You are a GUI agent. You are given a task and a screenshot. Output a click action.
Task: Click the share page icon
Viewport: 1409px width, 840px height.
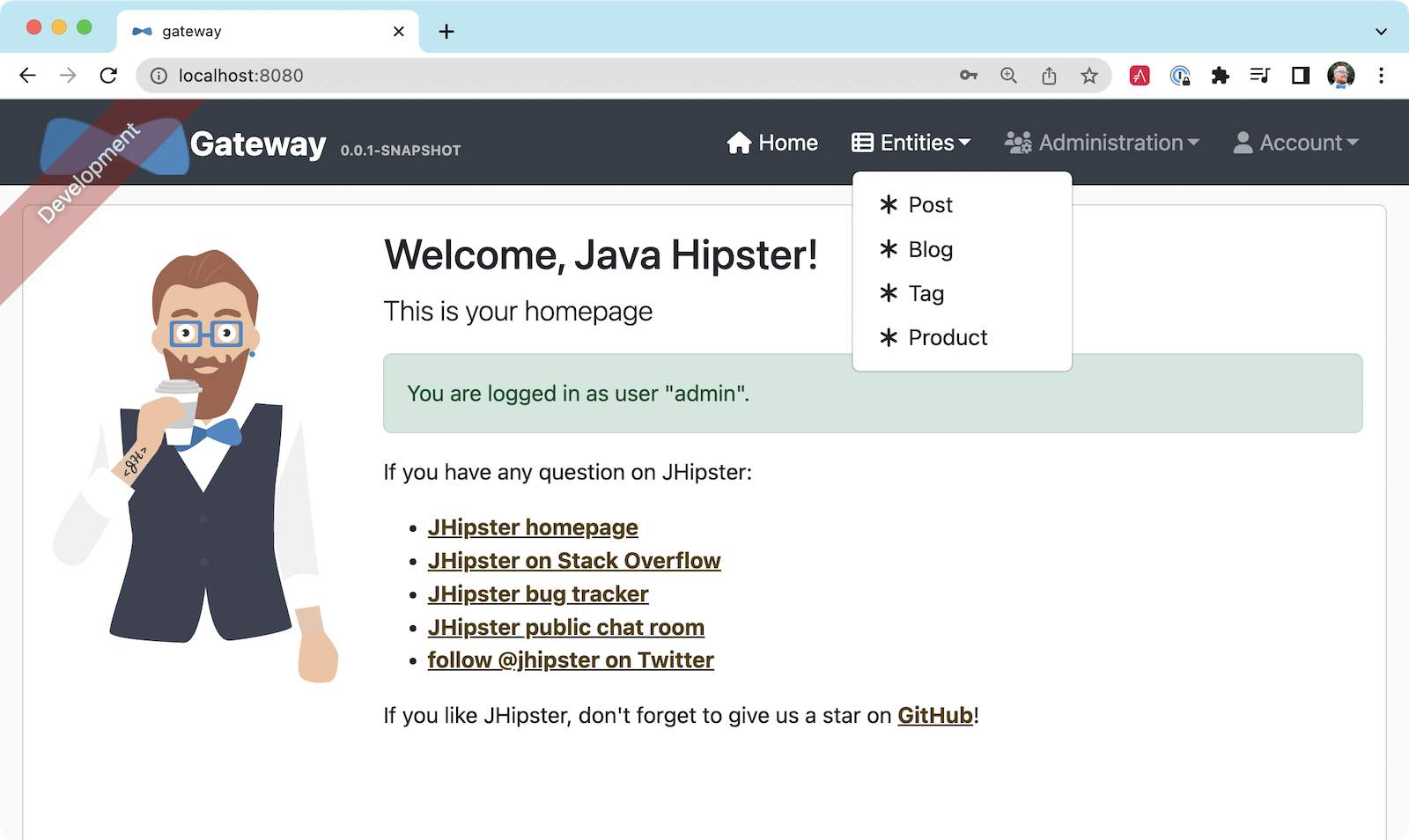click(x=1049, y=76)
